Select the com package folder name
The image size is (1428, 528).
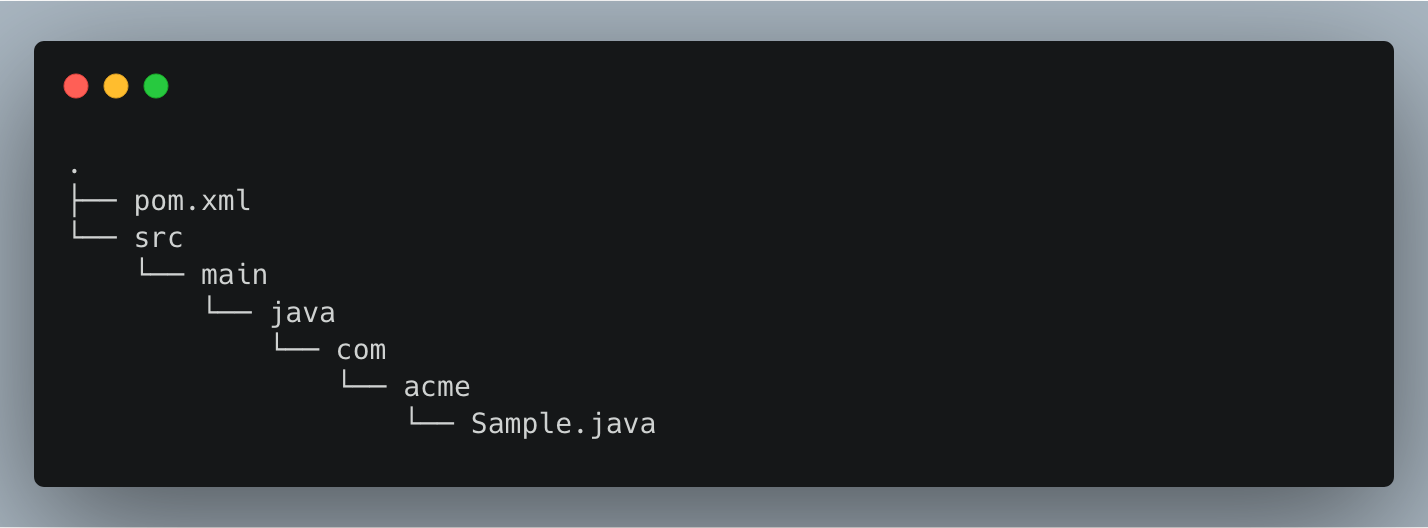361,350
